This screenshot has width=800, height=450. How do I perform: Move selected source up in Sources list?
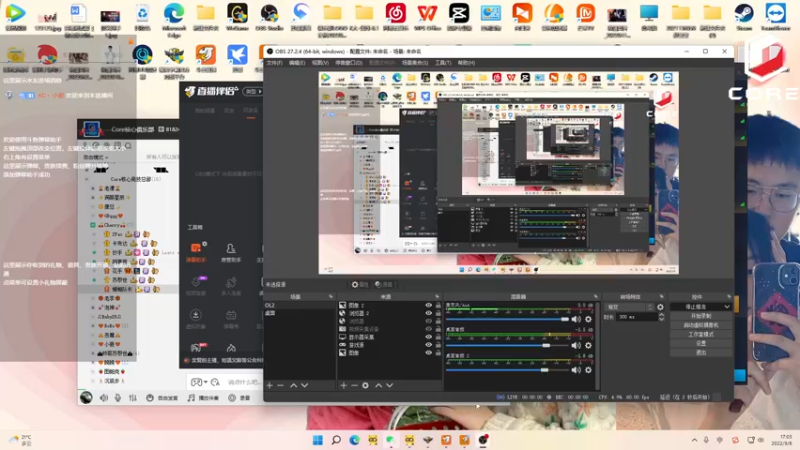(x=379, y=386)
